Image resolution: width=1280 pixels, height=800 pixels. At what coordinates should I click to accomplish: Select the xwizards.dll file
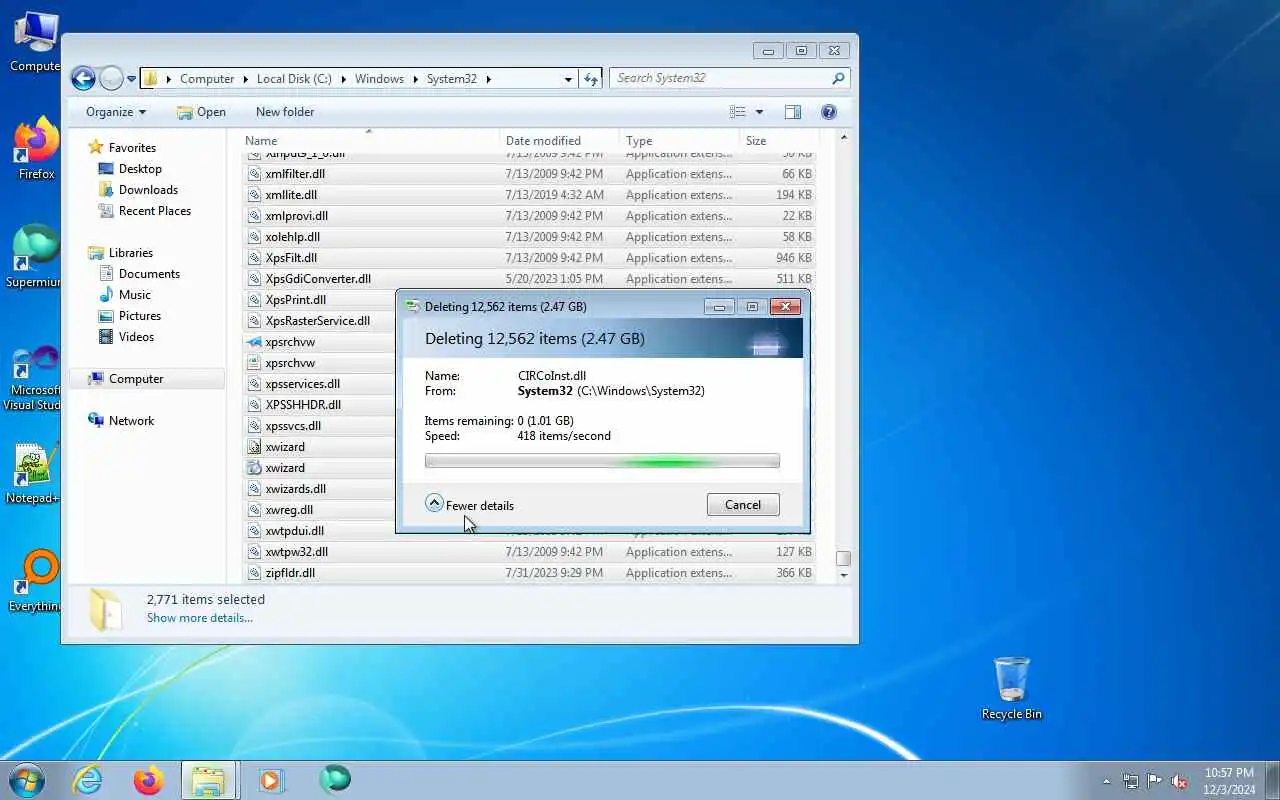pos(295,489)
